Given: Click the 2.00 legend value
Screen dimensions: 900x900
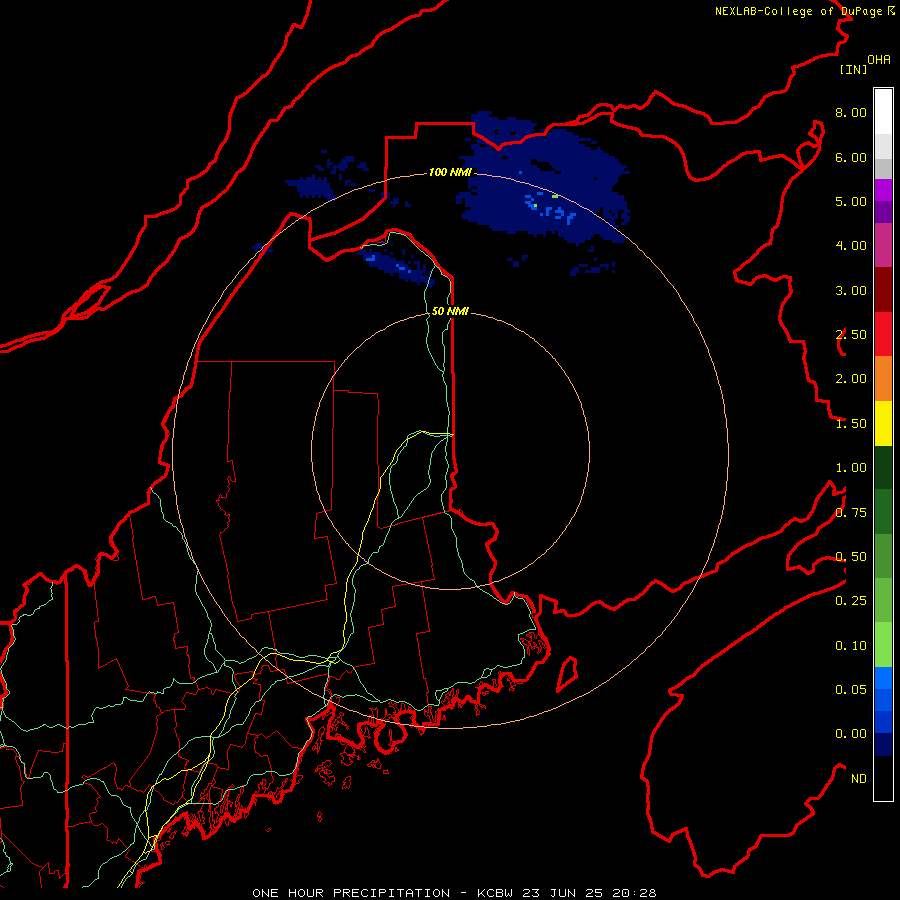Looking at the screenshot, I should tap(851, 379).
